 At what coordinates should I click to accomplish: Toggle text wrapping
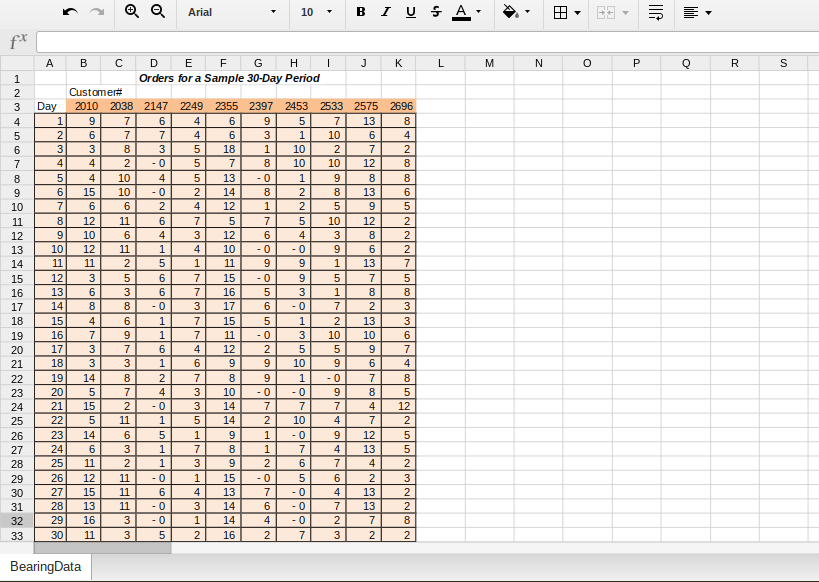pyautogui.click(x=655, y=13)
